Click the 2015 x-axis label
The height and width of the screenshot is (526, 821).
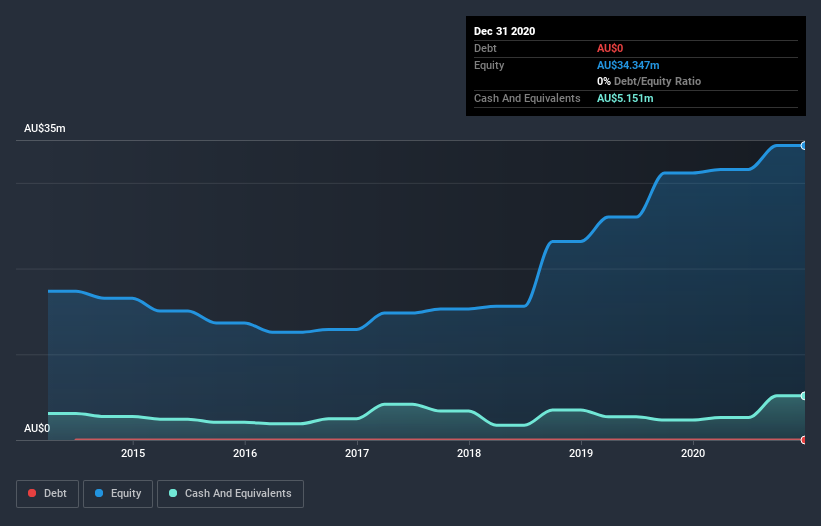pyautogui.click(x=133, y=453)
